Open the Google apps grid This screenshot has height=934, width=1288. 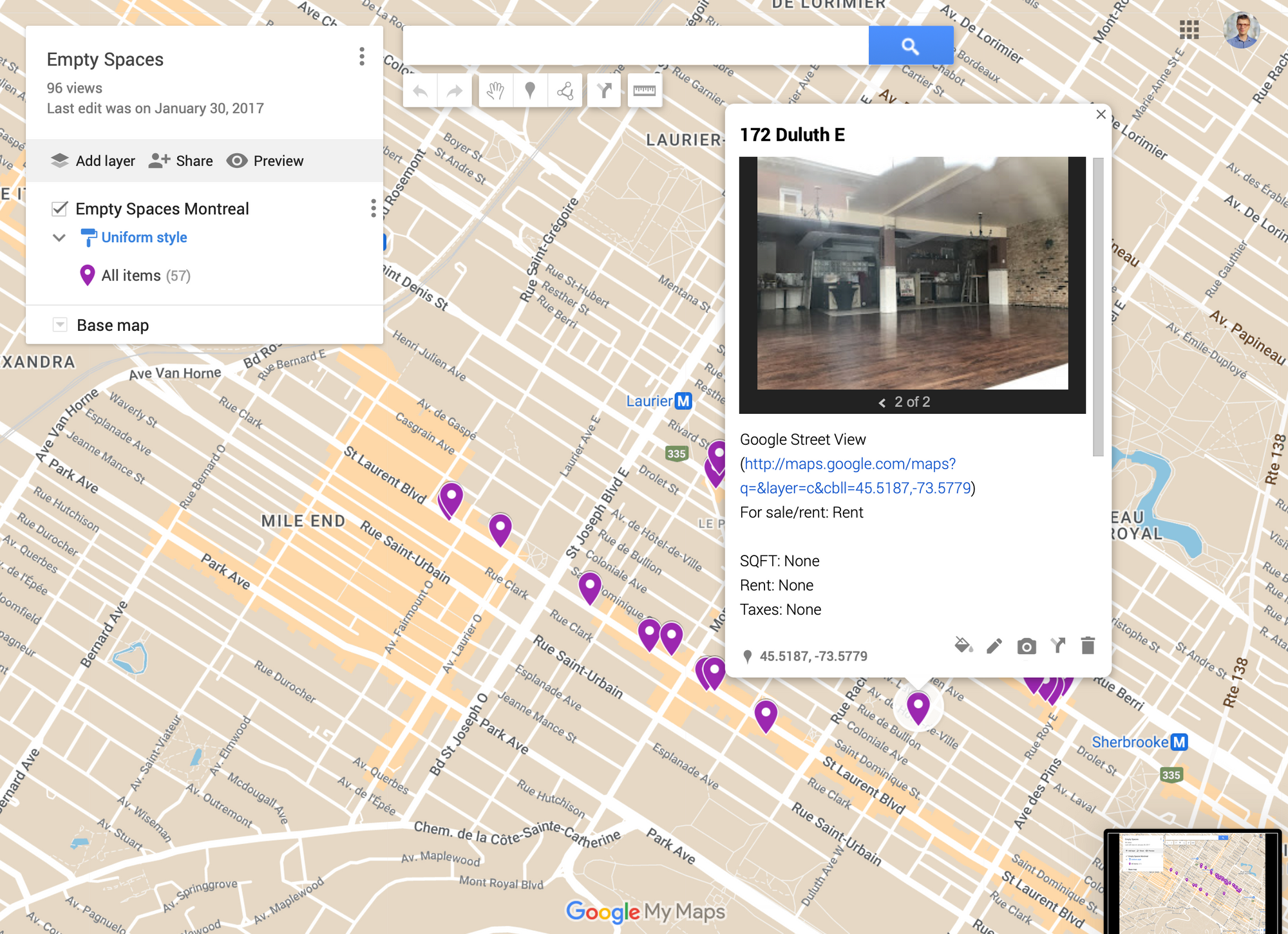pyautogui.click(x=1189, y=30)
